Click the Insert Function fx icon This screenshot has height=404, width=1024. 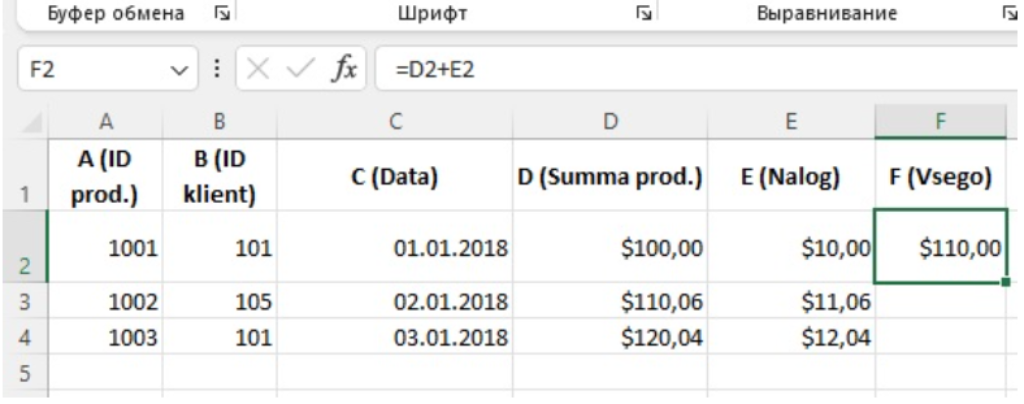(346, 73)
